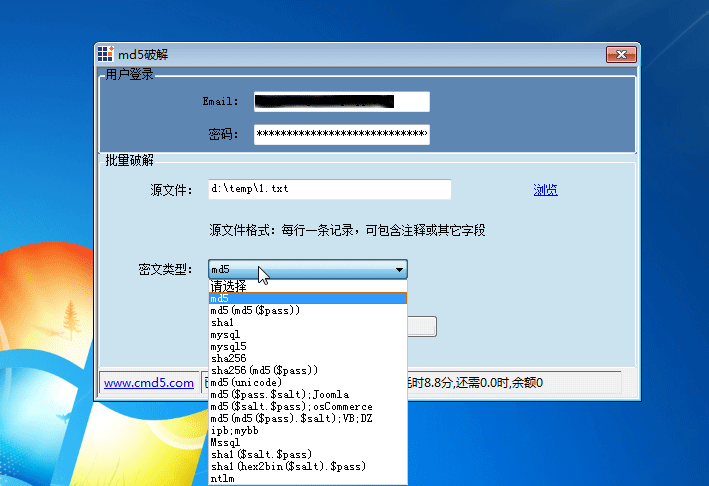The image size is (709, 486).
Task: Collapse the 密文类型 dropdown arrow
Action: [x=399, y=270]
